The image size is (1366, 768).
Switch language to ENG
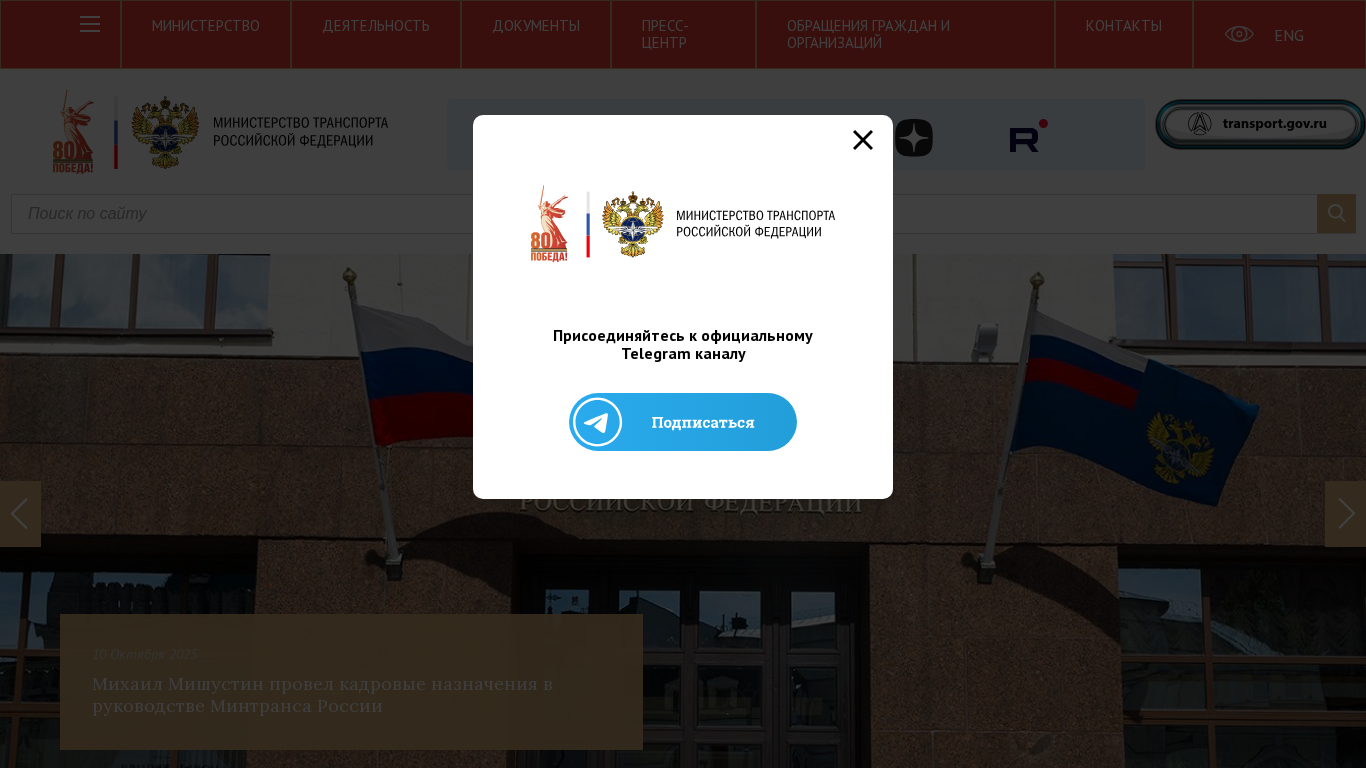[1289, 35]
